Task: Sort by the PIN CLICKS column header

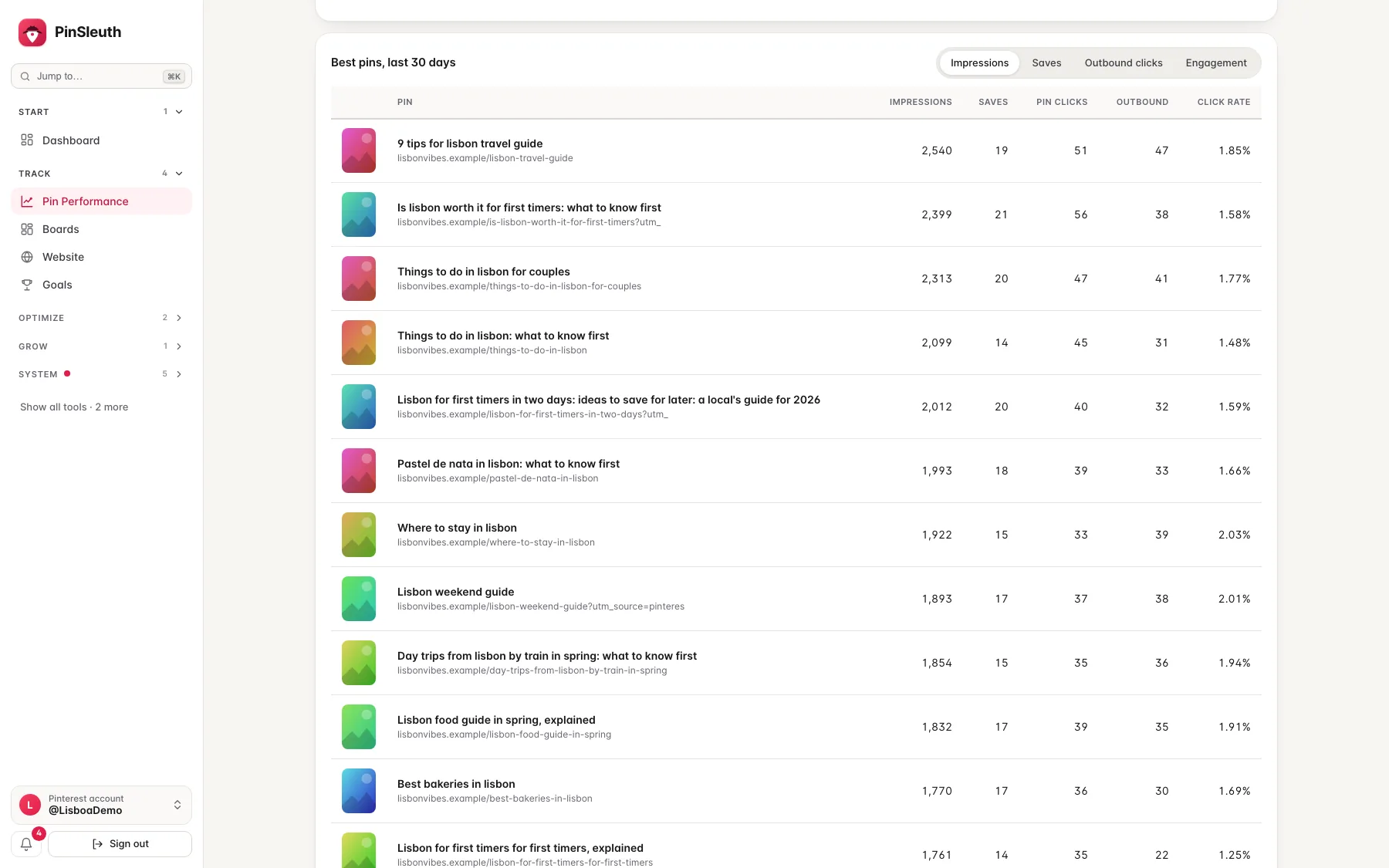Action: click(x=1062, y=102)
